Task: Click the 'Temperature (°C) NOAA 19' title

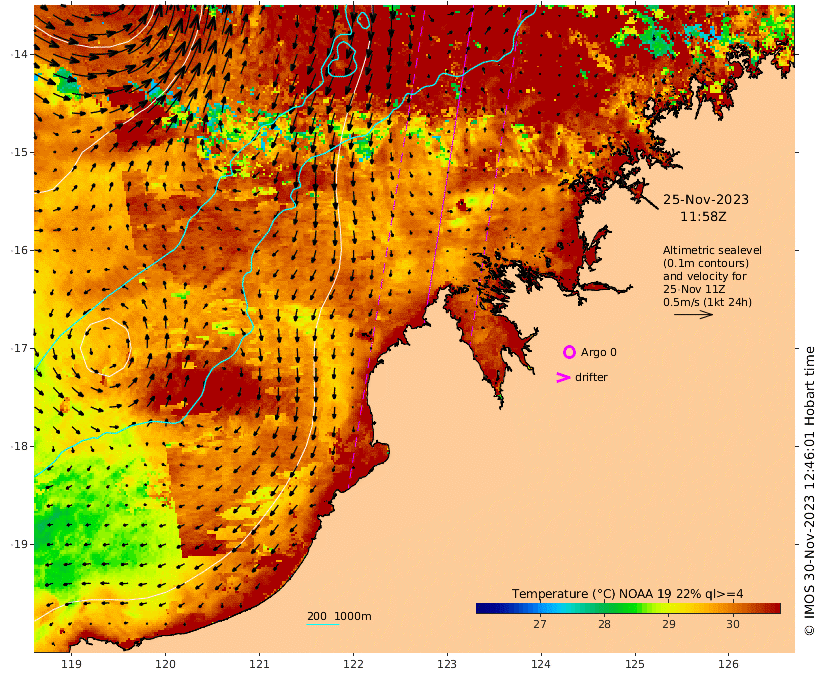Action: pos(591,594)
